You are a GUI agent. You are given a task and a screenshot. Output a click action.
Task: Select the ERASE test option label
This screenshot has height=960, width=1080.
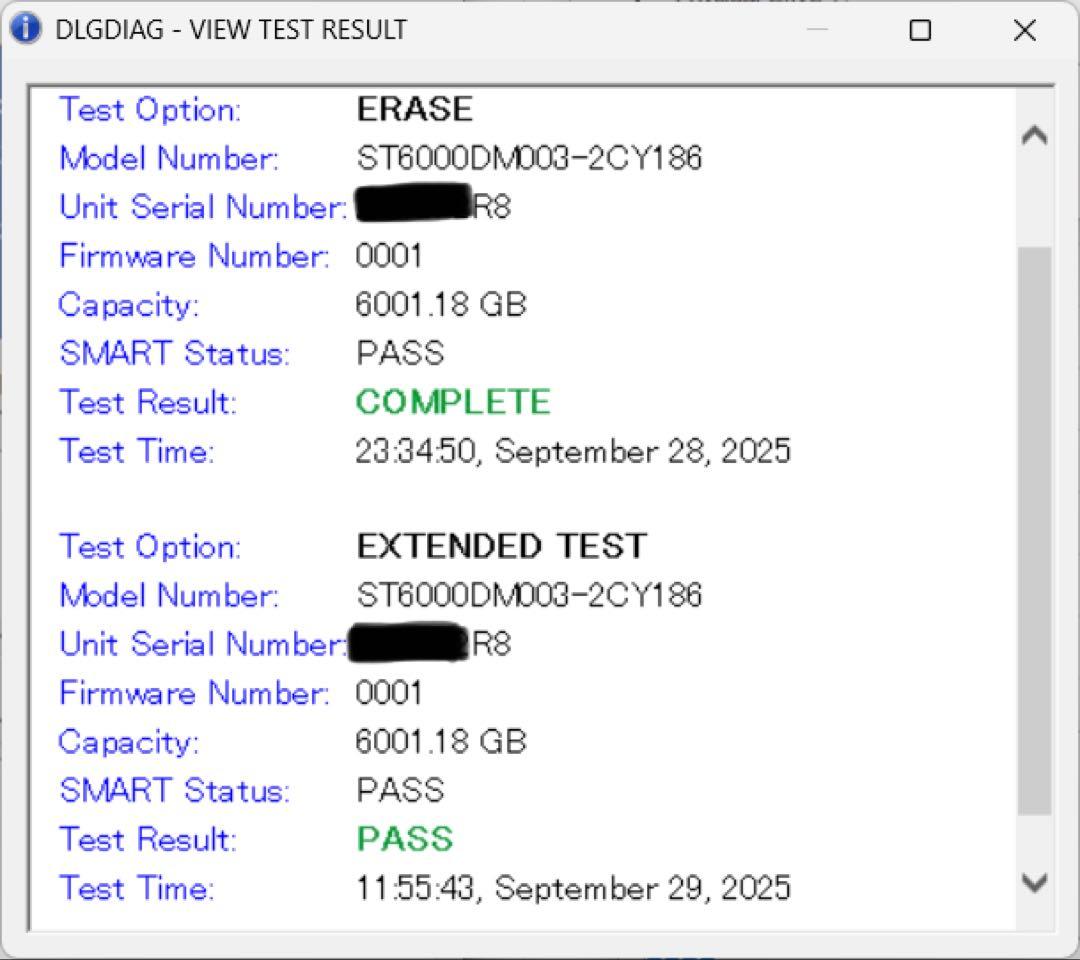pos(414,110)
